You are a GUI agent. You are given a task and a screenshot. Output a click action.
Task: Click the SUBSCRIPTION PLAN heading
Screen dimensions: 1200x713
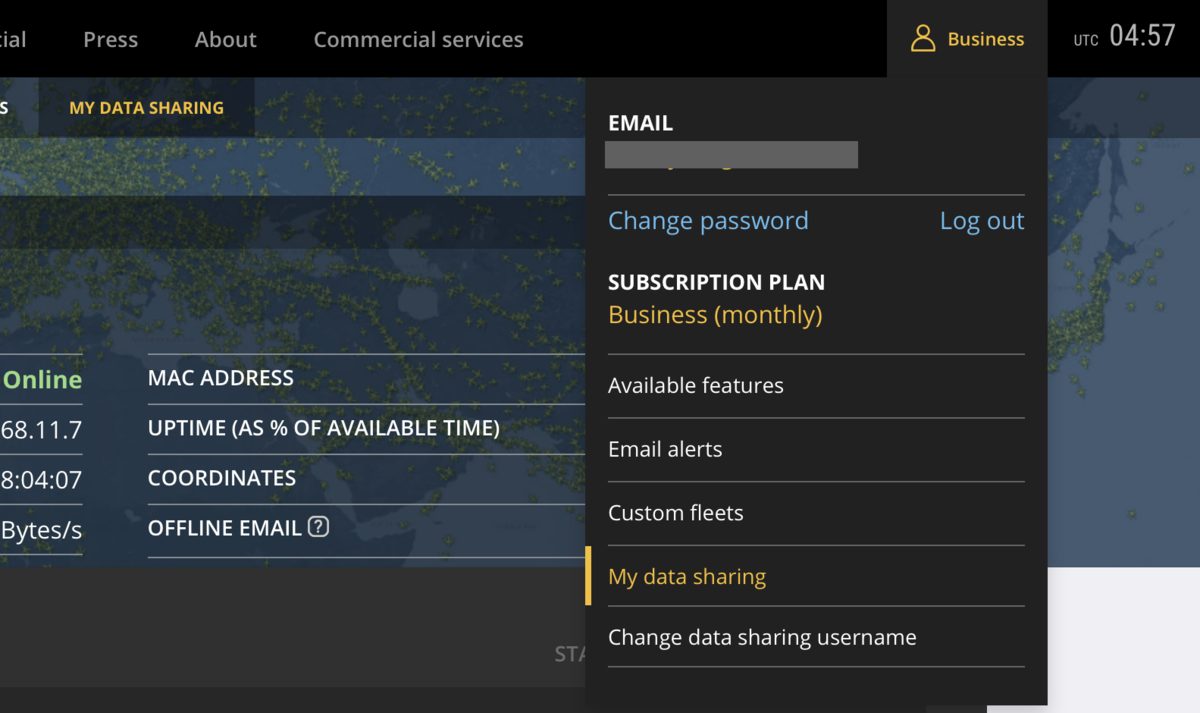[x=717, y=282]
